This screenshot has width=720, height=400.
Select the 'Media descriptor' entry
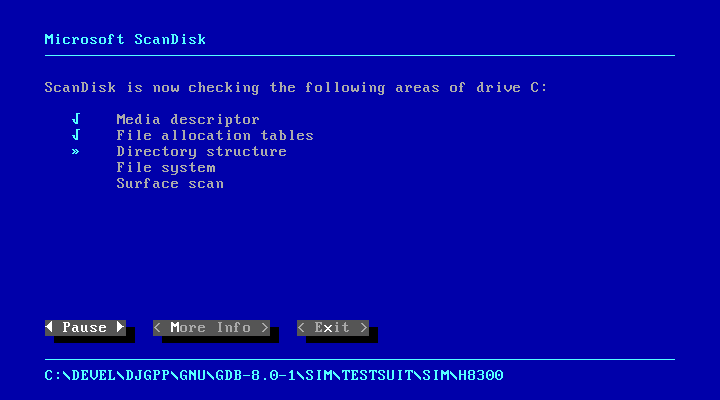(x=188, y=119)
